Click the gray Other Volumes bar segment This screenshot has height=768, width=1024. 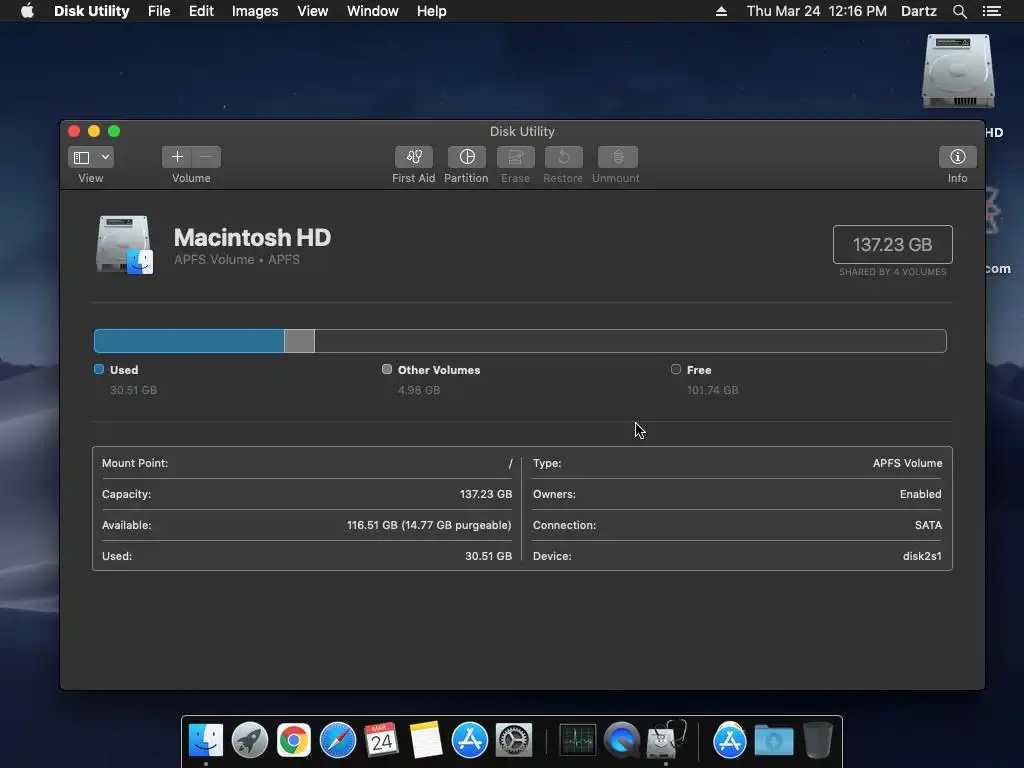pyautogui.click(x=299, y=341)
